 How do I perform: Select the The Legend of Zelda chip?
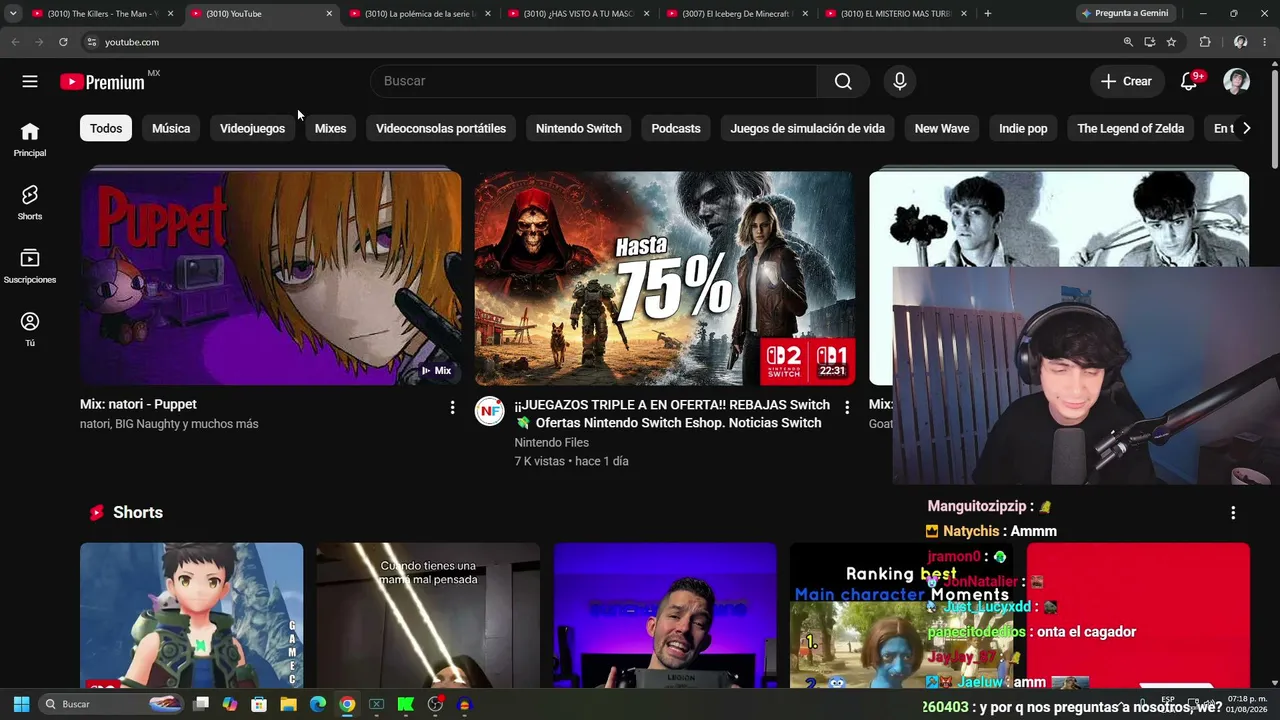(x=1131, y=128)
